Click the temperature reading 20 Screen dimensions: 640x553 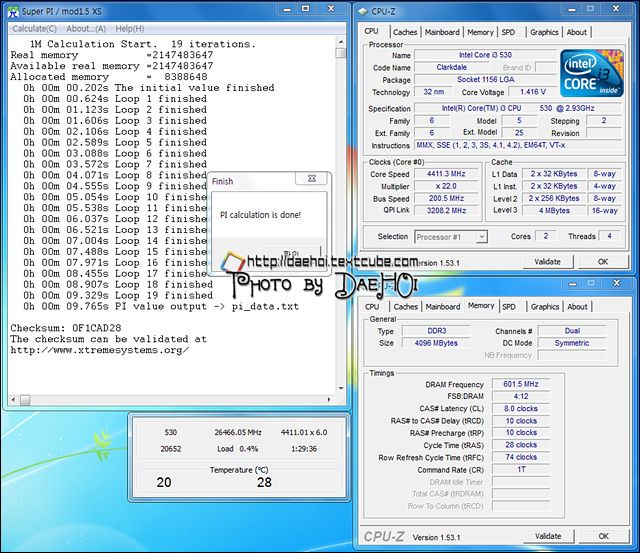(164, 482)
